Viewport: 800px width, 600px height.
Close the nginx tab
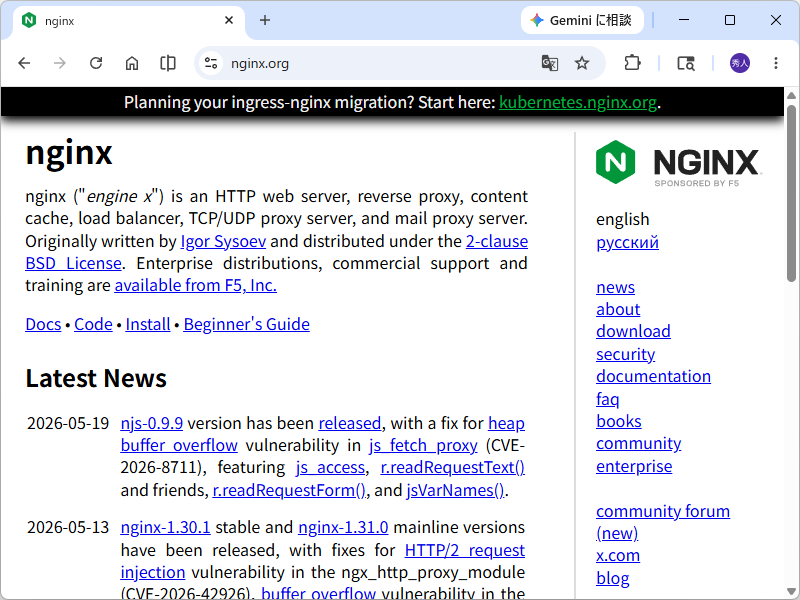[x=229, y=20]
